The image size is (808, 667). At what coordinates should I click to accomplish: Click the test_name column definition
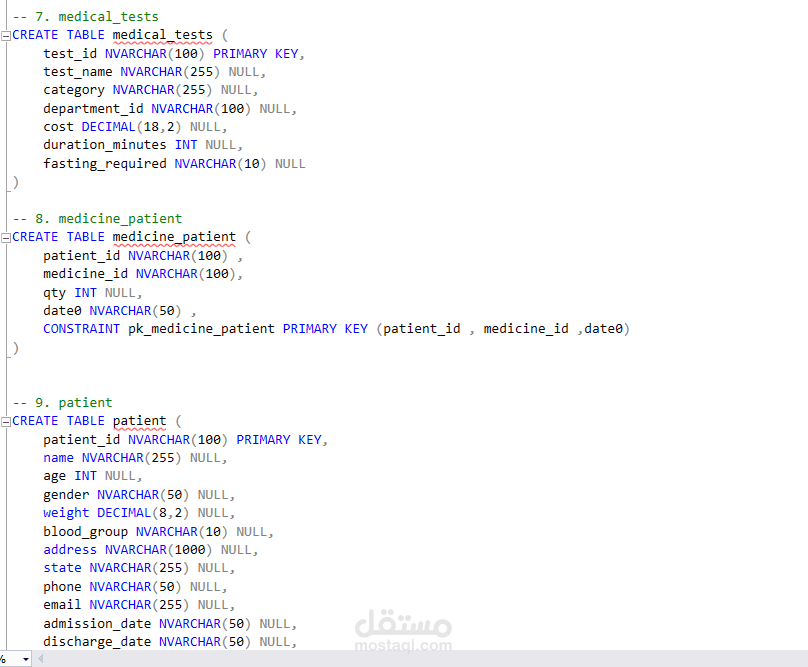[154, 72]
